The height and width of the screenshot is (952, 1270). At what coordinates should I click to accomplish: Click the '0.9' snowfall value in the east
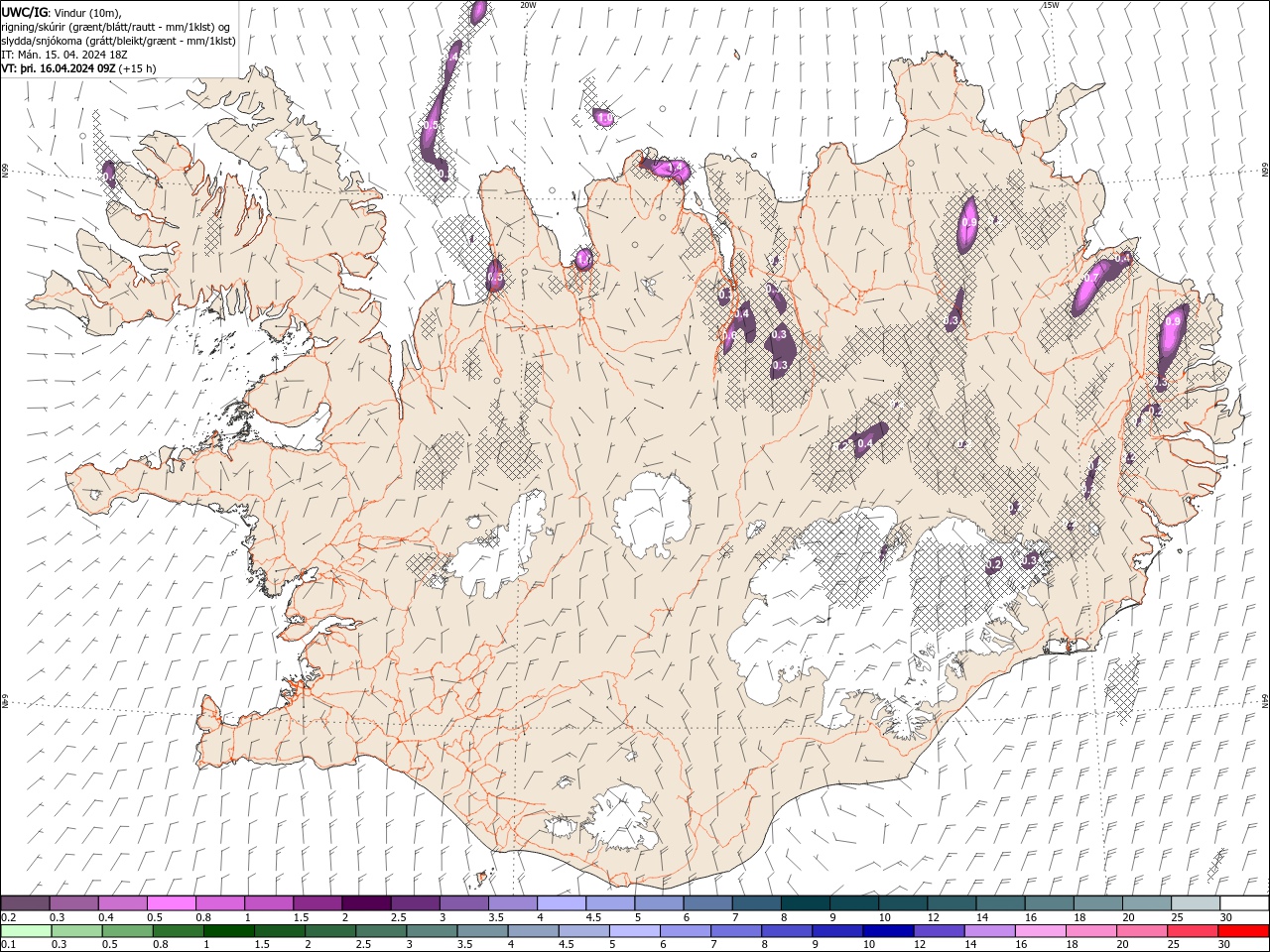point(1173,321)
